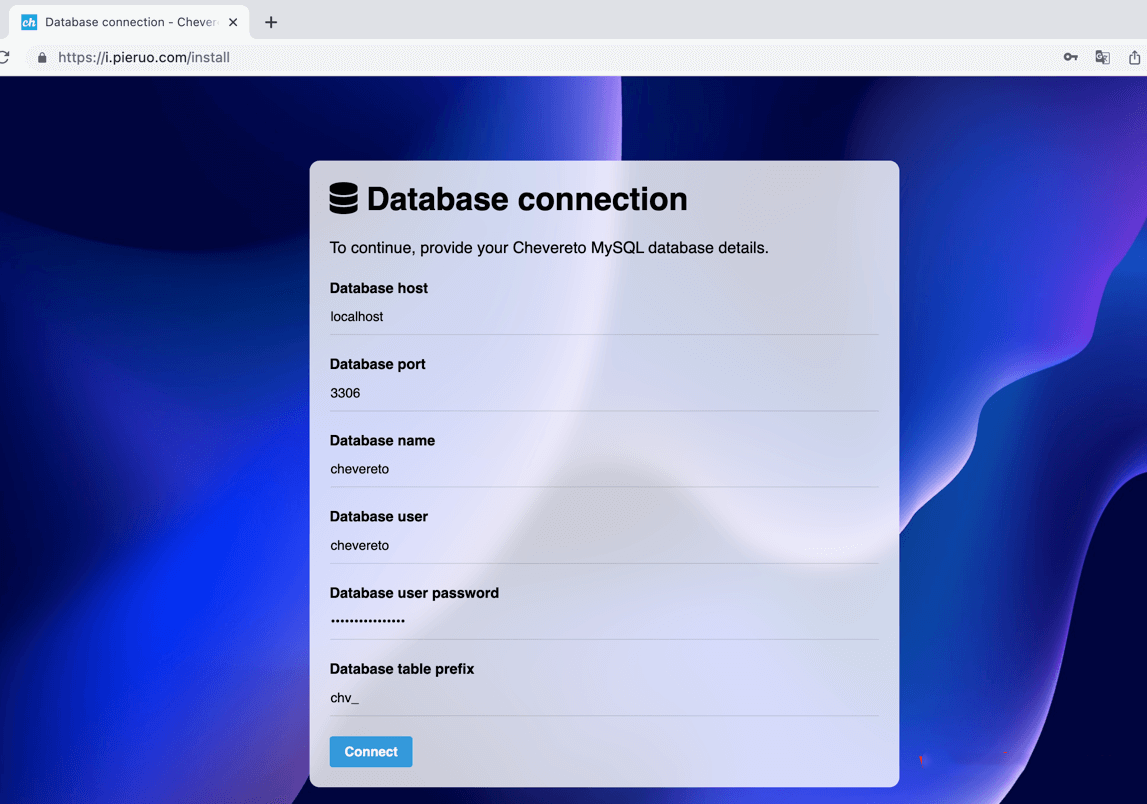
Task: Click the database stack icon in heading
Action: tap(343, 198)
